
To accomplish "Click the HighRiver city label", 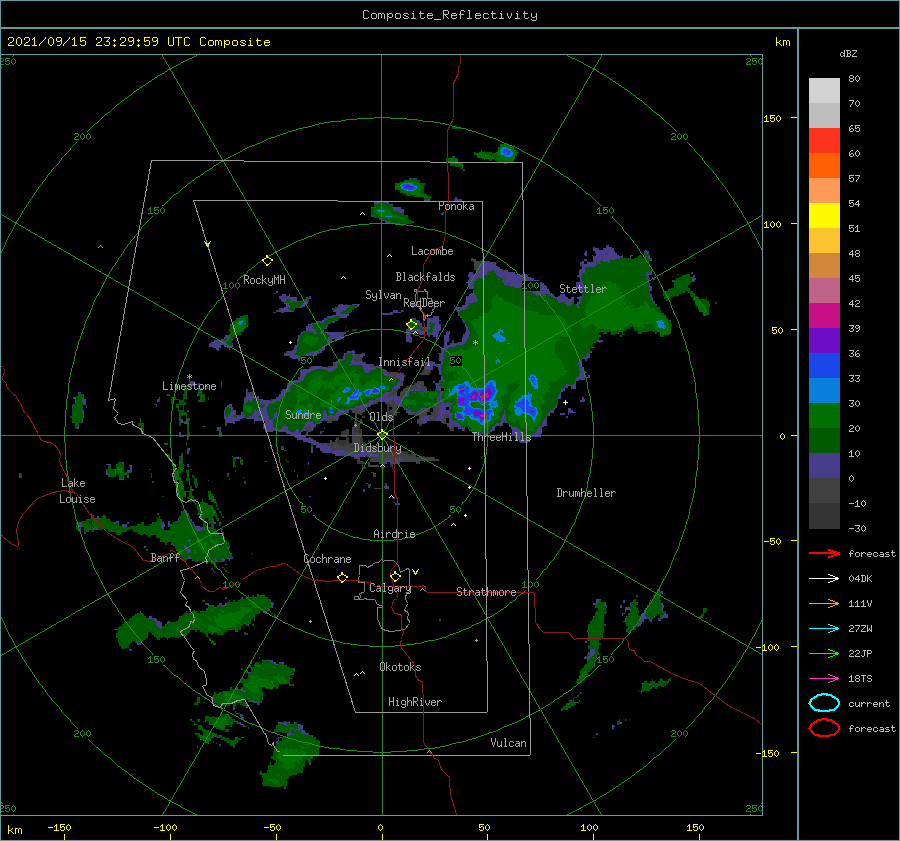I will tap(415, 702).
